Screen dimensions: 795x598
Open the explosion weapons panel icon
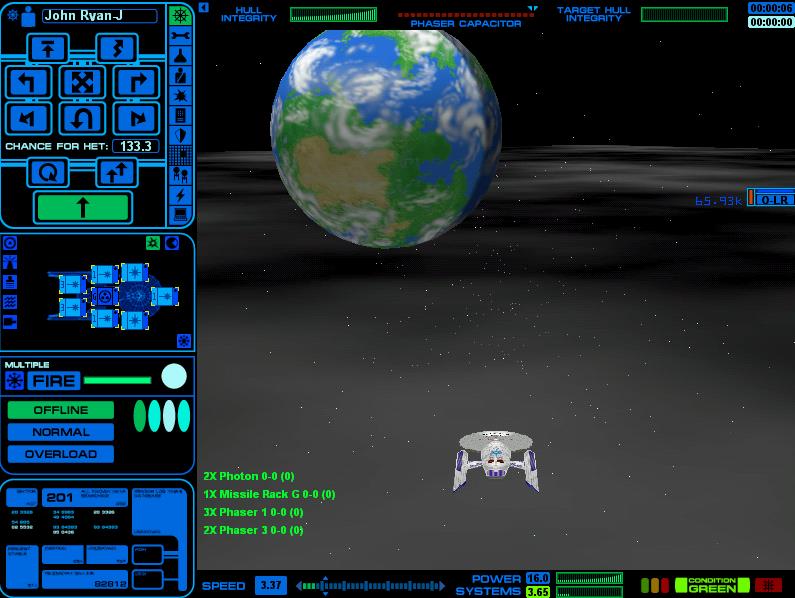pyautogui.click(x=180, y=95)
